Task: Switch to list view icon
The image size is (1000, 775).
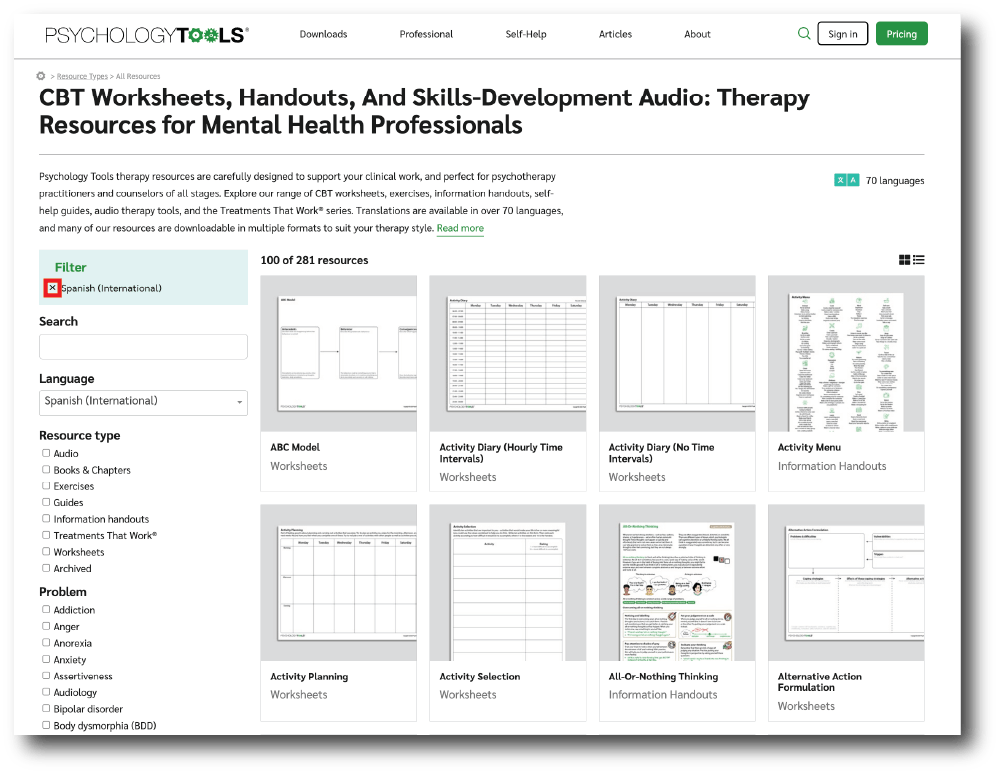Action: 918,260
